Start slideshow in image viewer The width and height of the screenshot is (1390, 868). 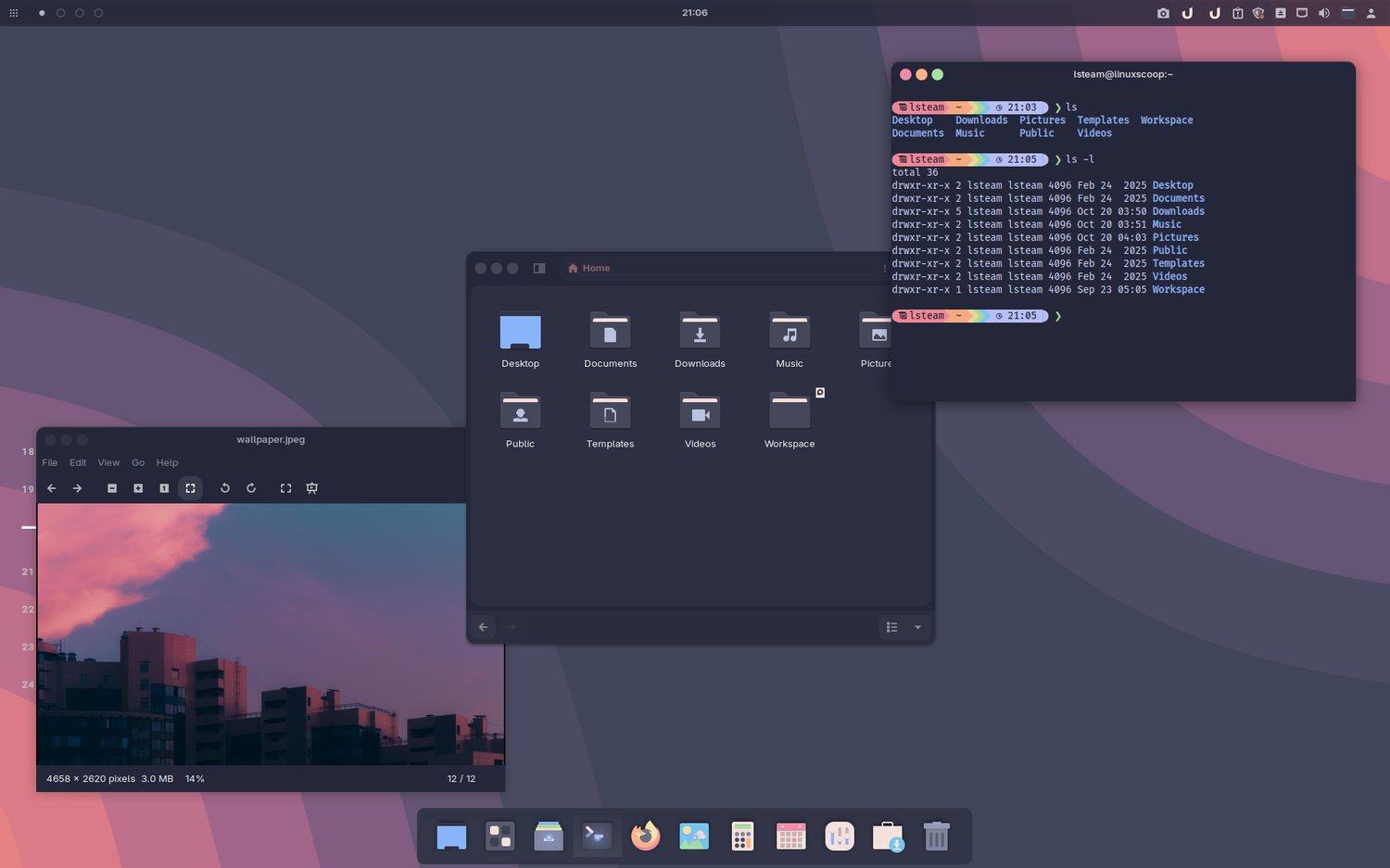point(312,488)
